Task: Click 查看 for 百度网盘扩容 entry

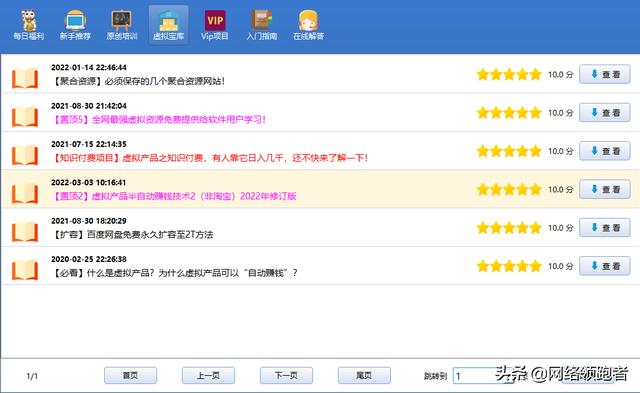Action: click(605, 228)
